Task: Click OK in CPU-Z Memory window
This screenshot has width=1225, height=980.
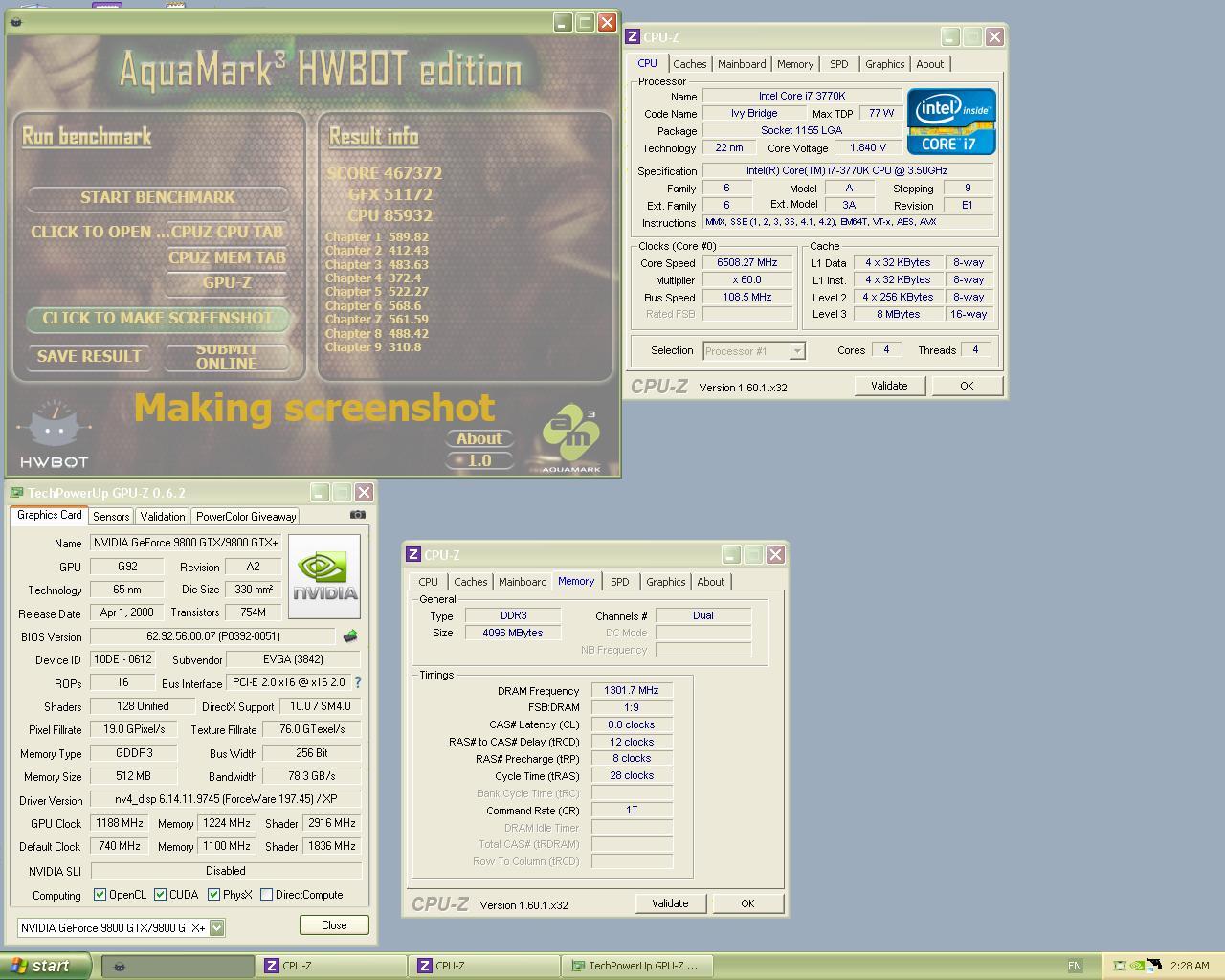Action: pyautogui.click(x=747, y=903)
